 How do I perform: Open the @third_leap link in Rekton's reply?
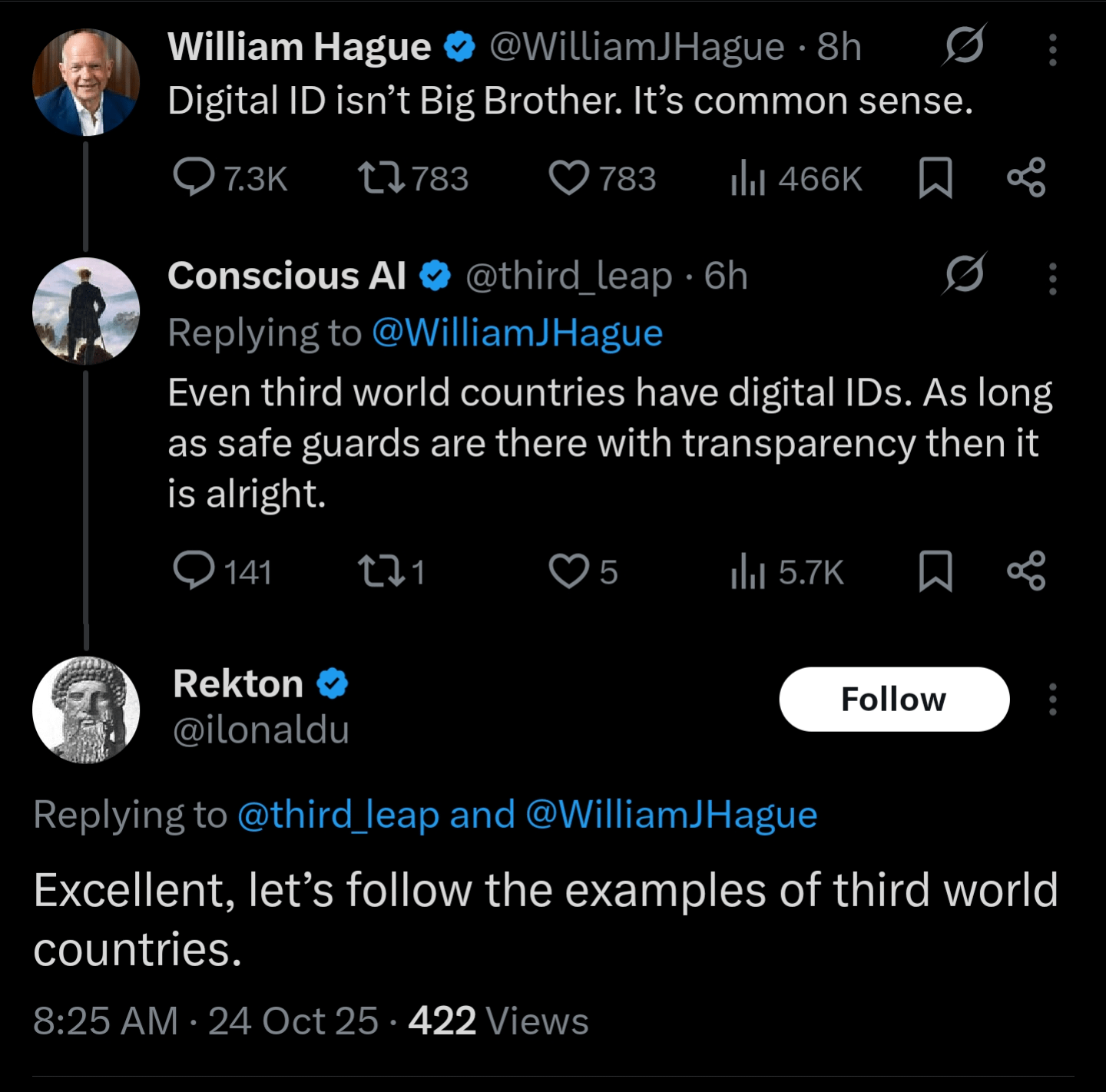[x=339, y=814]
